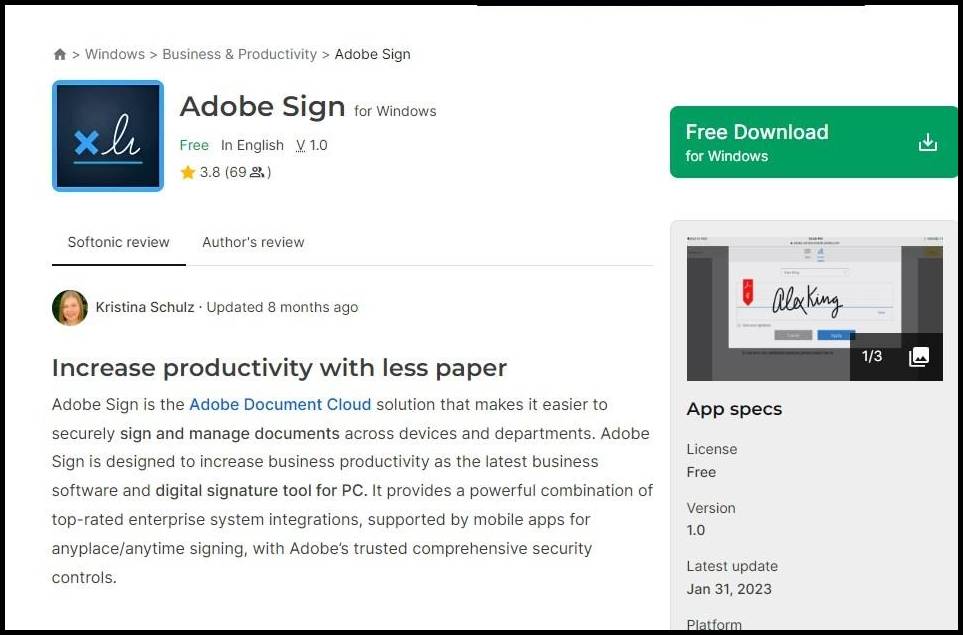Switch to Author's review tab

click(x=253, y=242)
